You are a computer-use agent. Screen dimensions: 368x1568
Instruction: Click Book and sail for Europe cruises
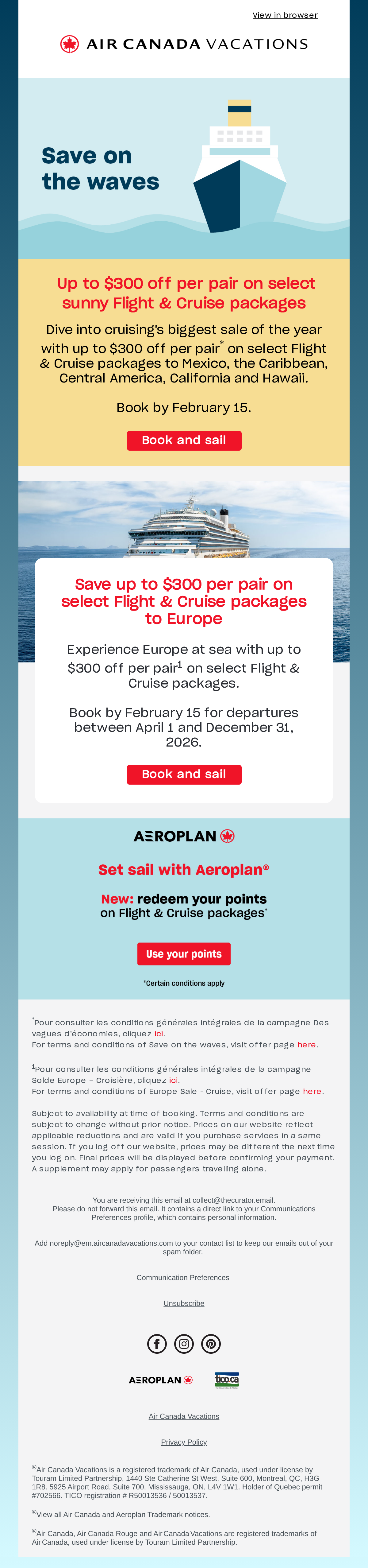(x=184, y=774)
